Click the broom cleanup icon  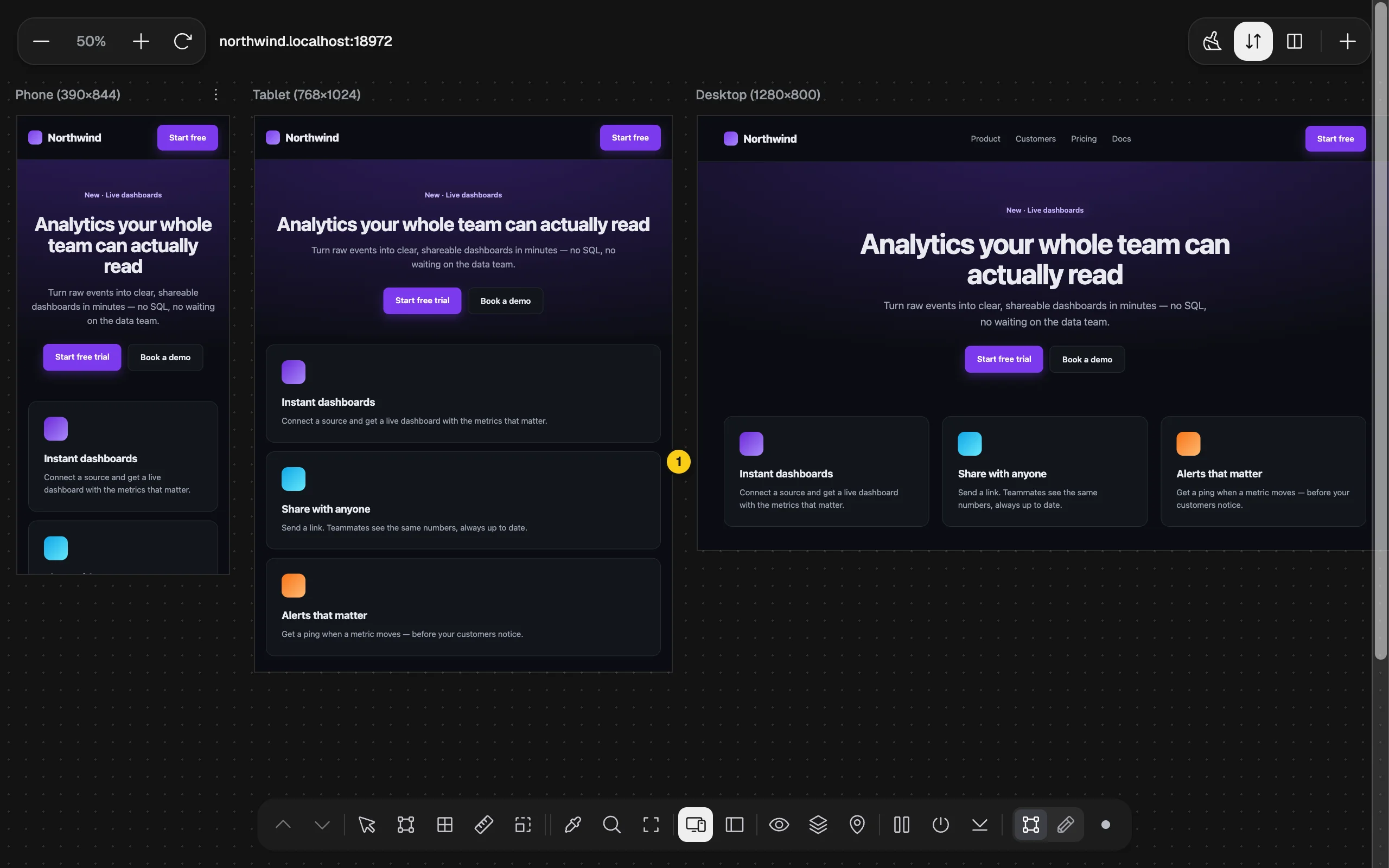tap(1212, 41)
